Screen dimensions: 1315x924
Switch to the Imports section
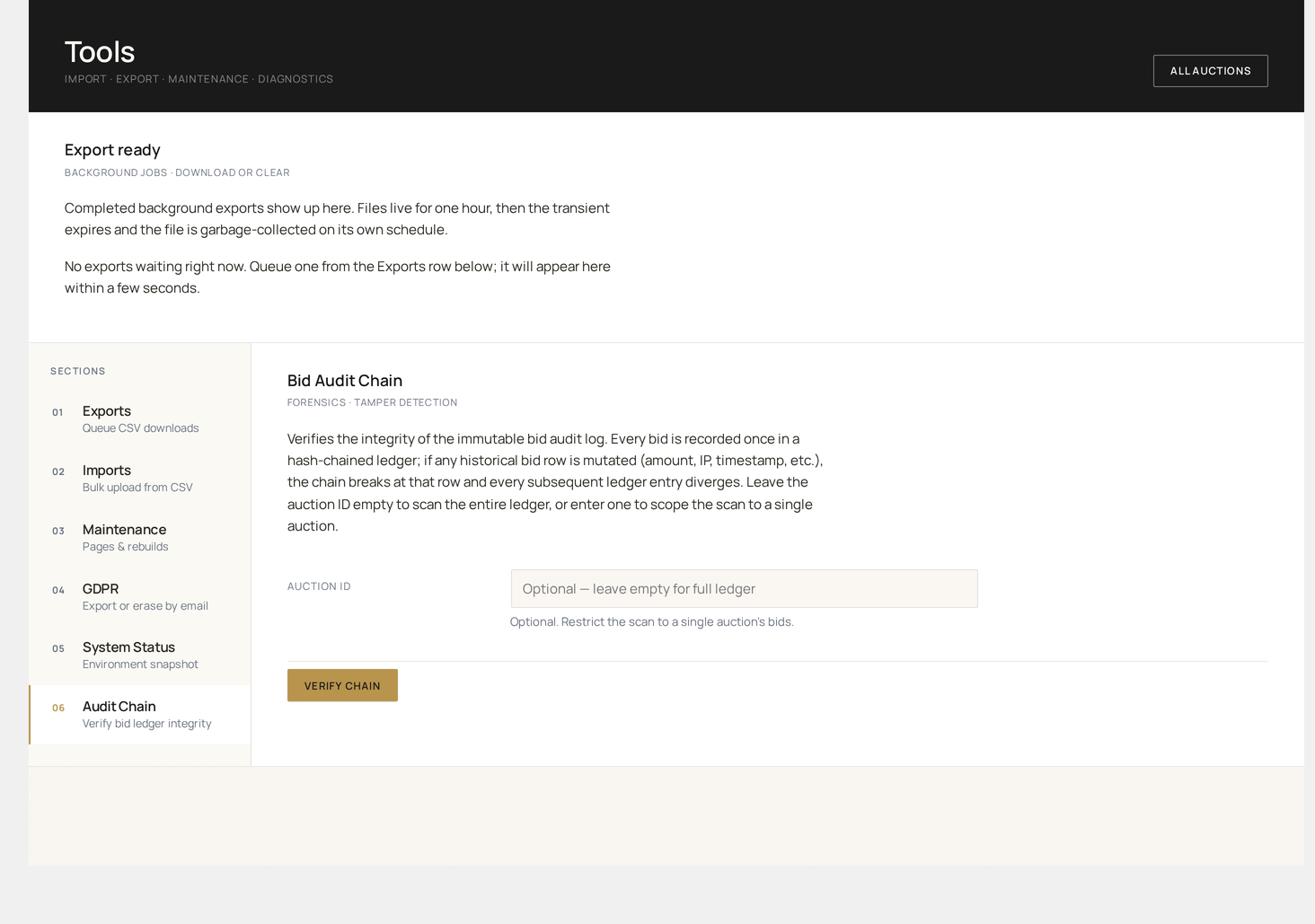pyautogui.click(x=140, y=478)
